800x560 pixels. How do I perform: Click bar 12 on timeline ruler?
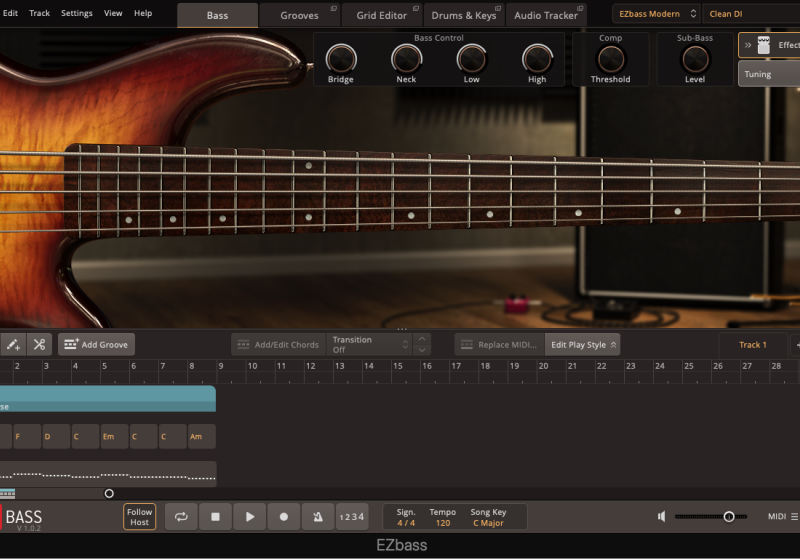coord(310,366)
